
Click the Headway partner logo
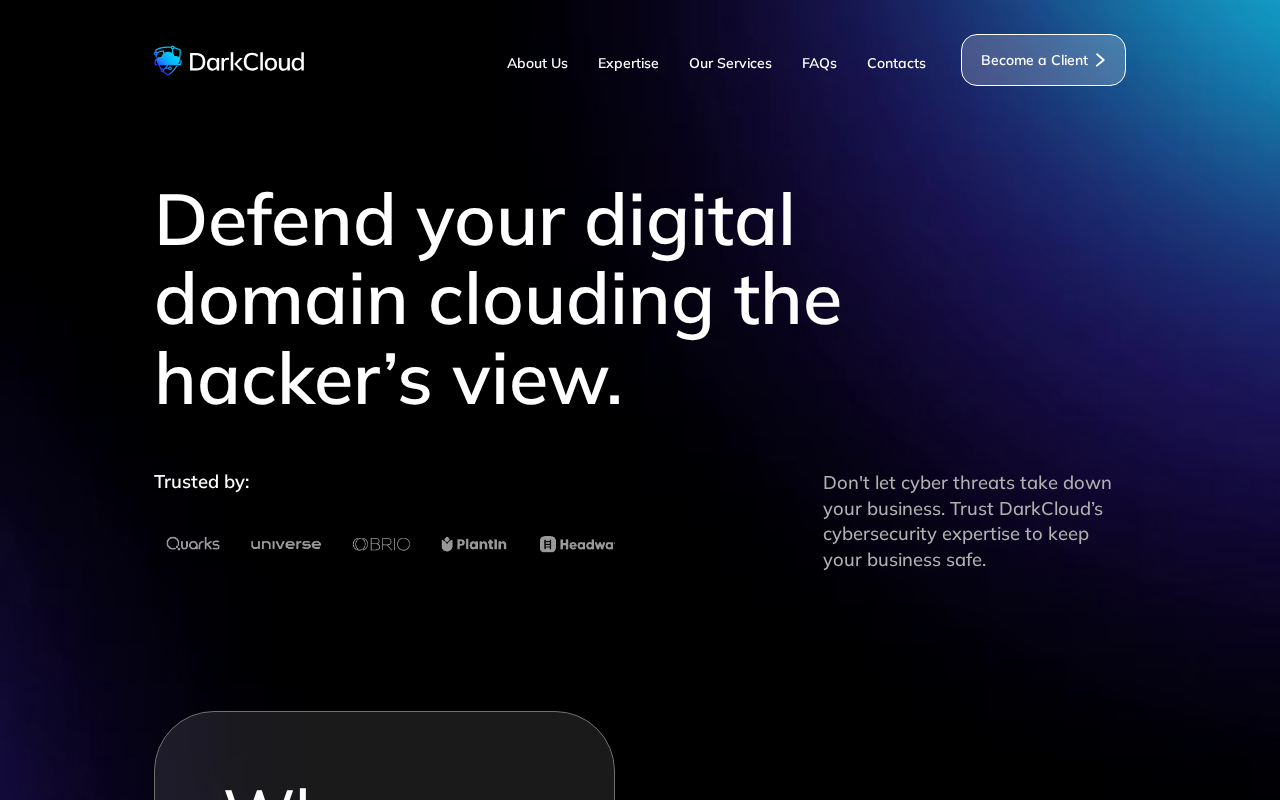click(x=577, y=544)
